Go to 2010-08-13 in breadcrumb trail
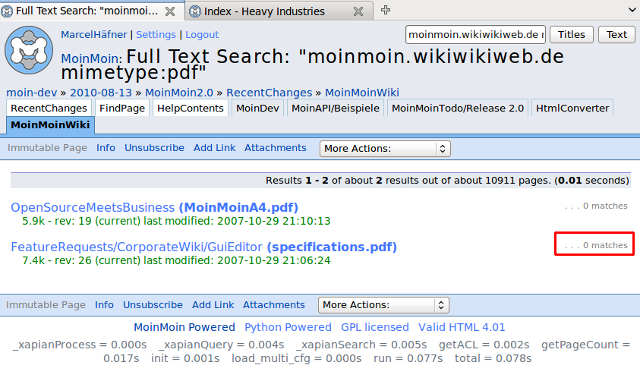The image size is (640, 381). [x=101, y=93]
